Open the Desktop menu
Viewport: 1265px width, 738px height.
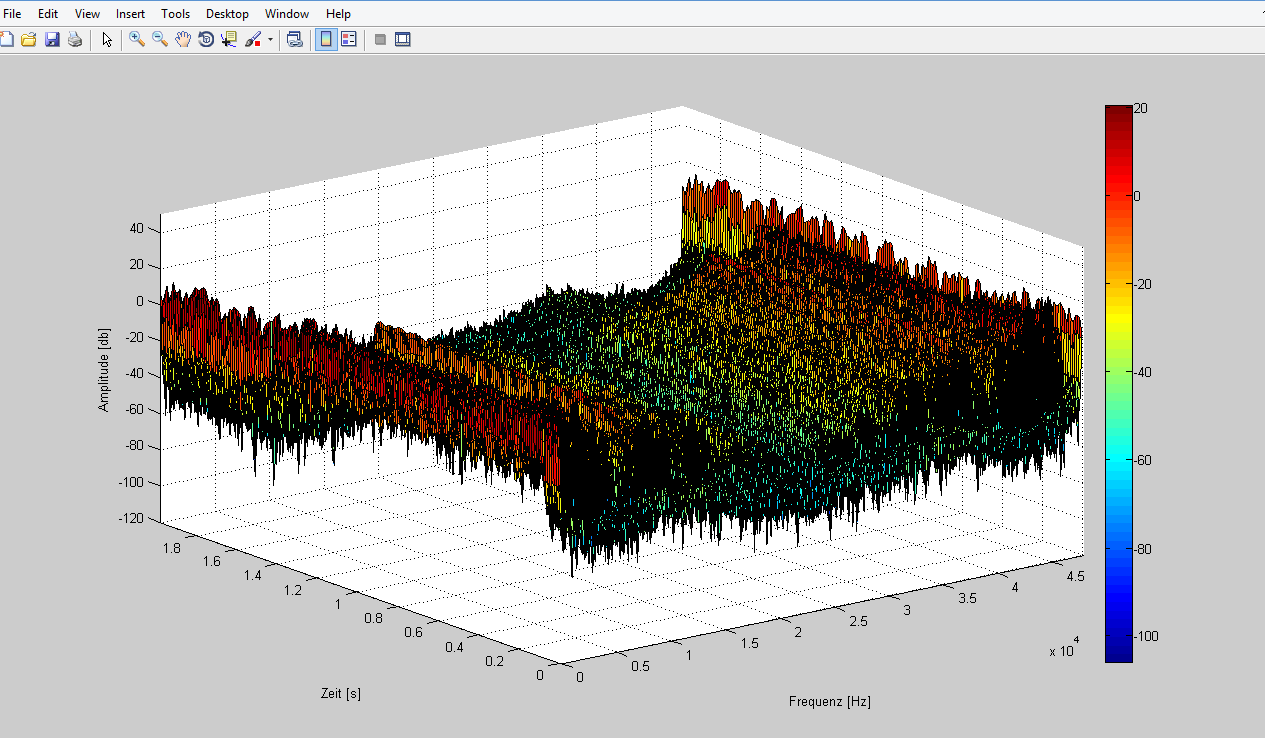227,14
